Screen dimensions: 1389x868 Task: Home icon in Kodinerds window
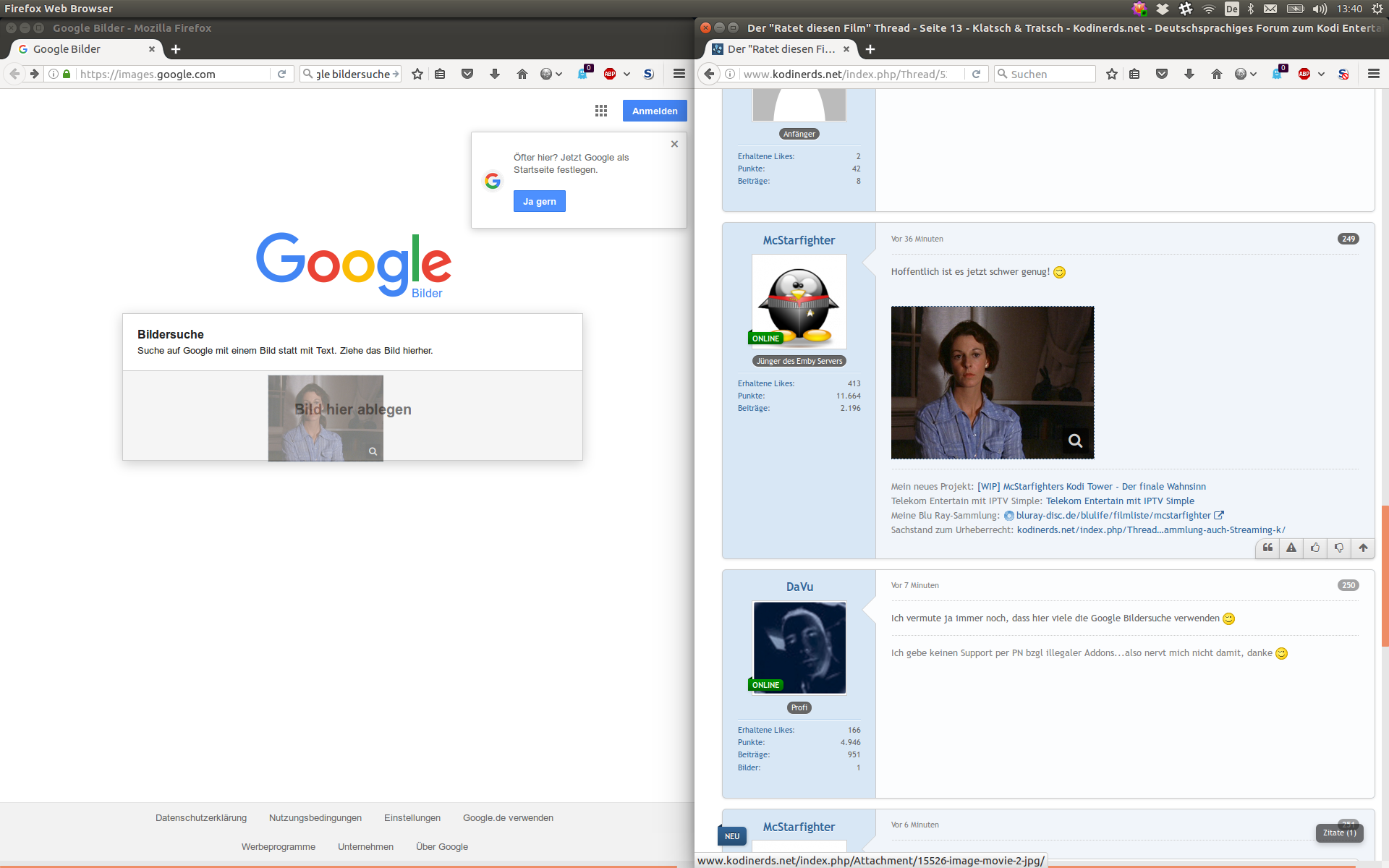click(1217, 74)
